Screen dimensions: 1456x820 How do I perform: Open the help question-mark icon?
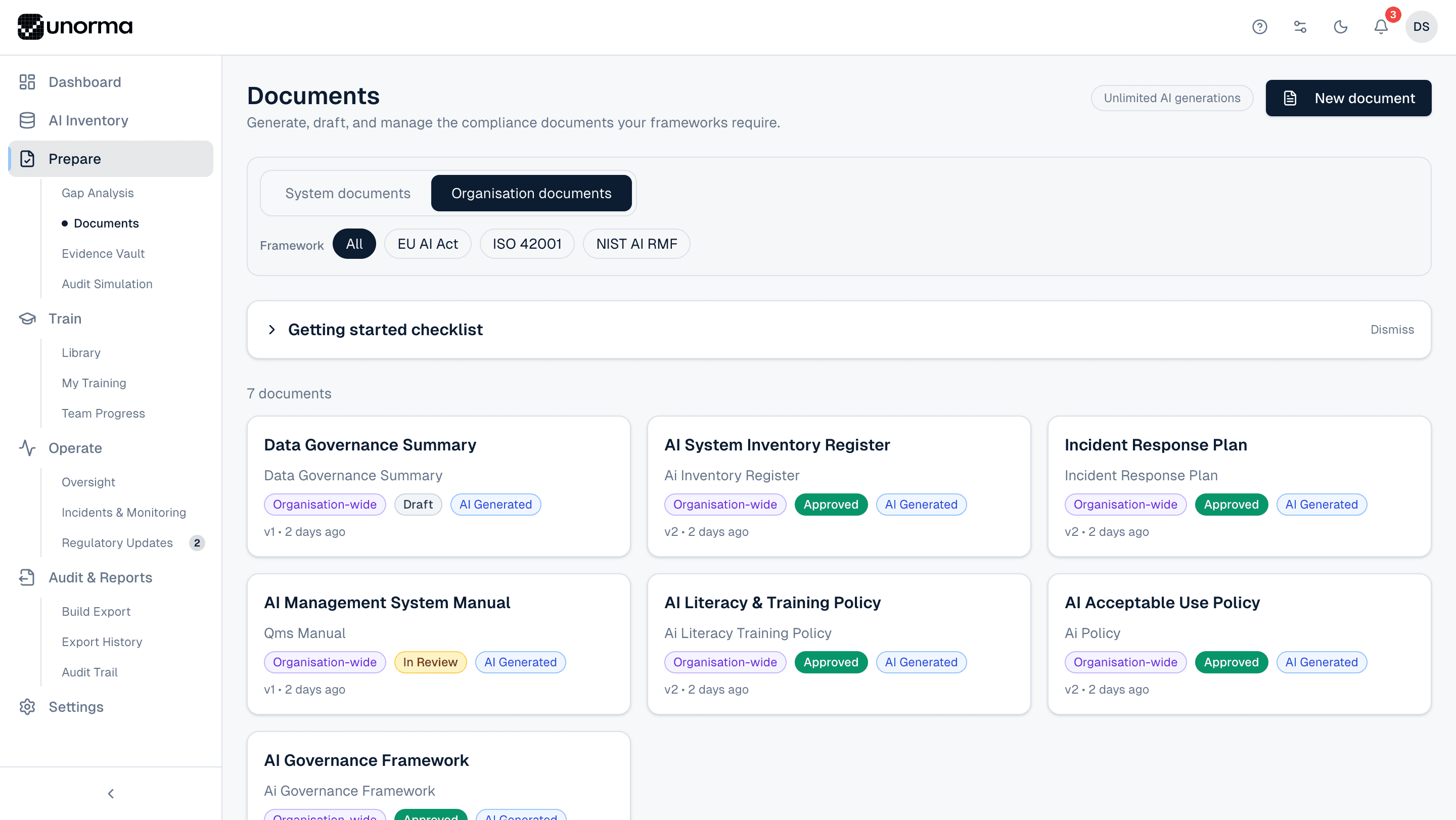coord(1259,27)
